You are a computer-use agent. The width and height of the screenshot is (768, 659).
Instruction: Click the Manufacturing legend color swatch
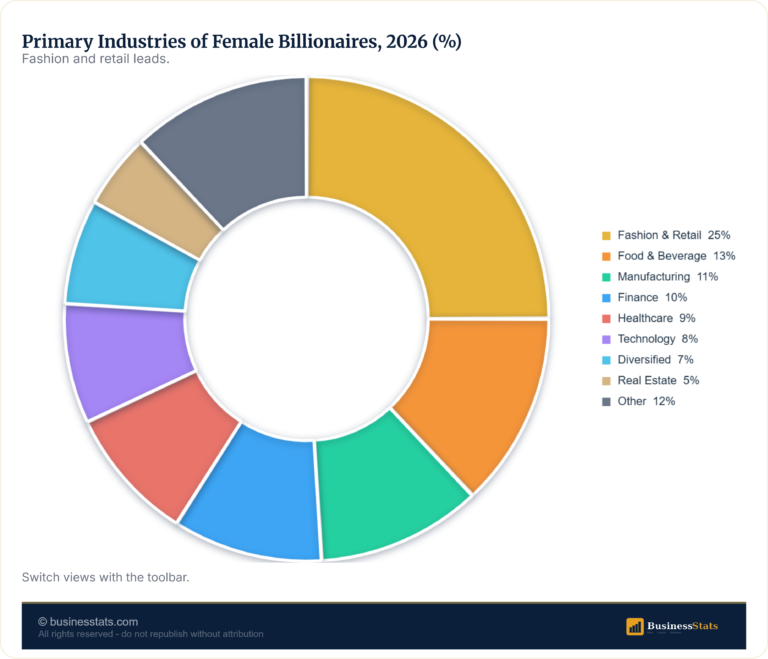click(606, 277)
